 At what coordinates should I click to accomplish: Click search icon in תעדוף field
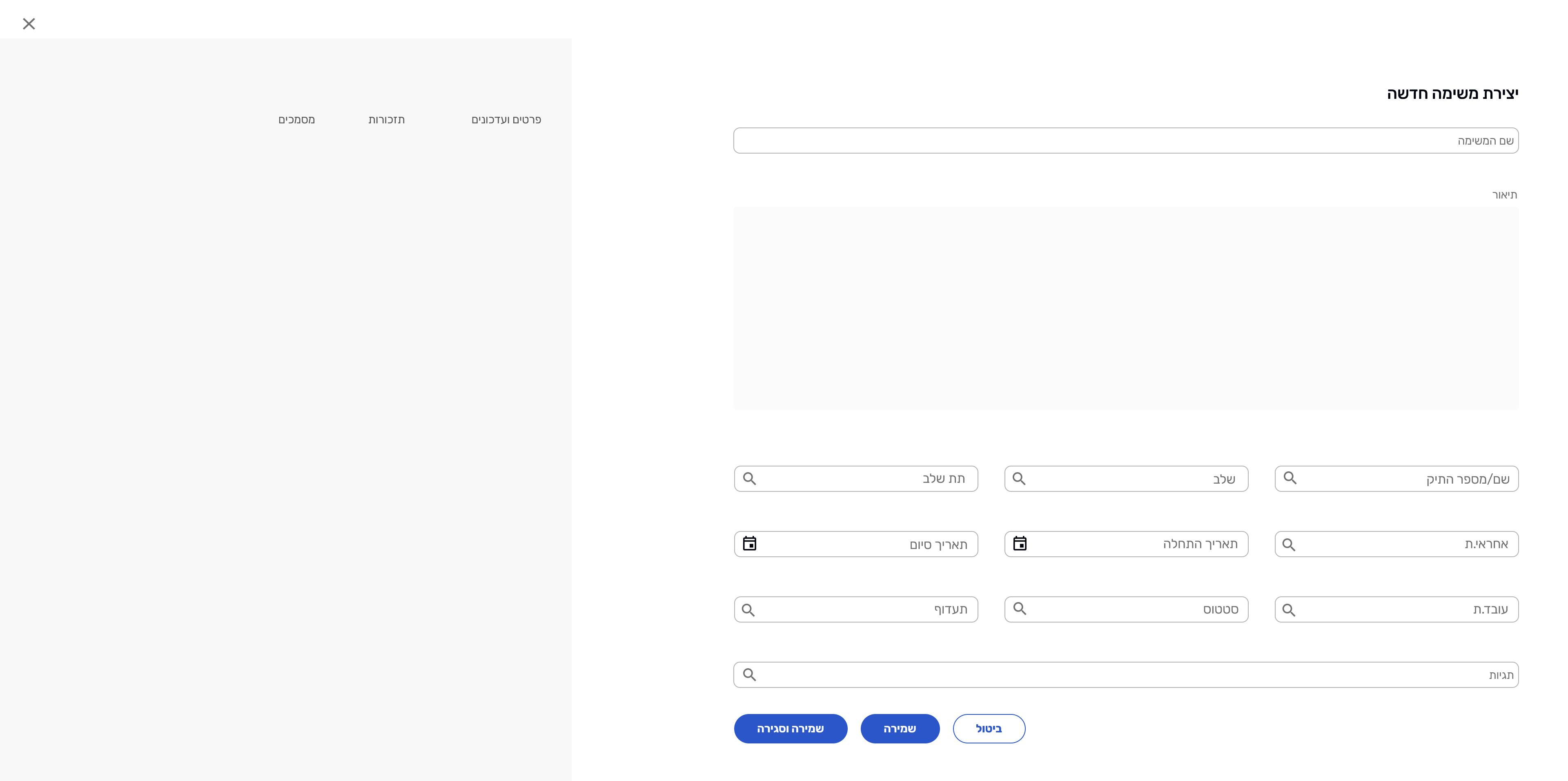pyautogui.click(x=748, y=610)
